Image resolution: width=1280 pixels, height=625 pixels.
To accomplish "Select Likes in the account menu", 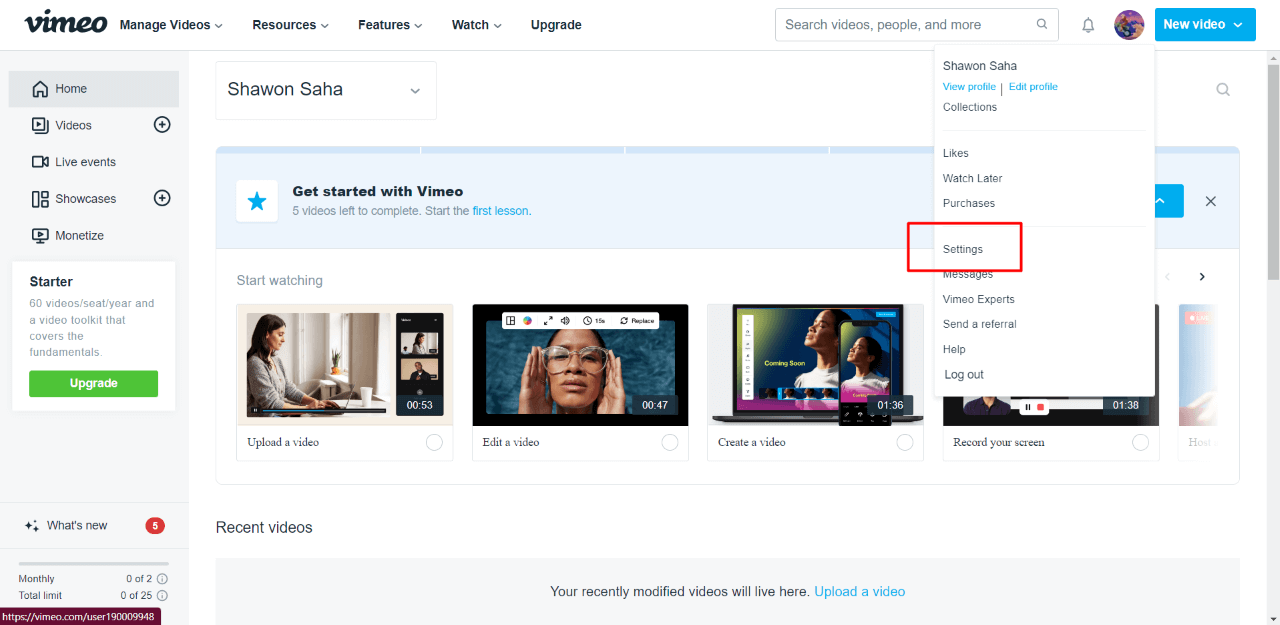I will tap(956, 153).
